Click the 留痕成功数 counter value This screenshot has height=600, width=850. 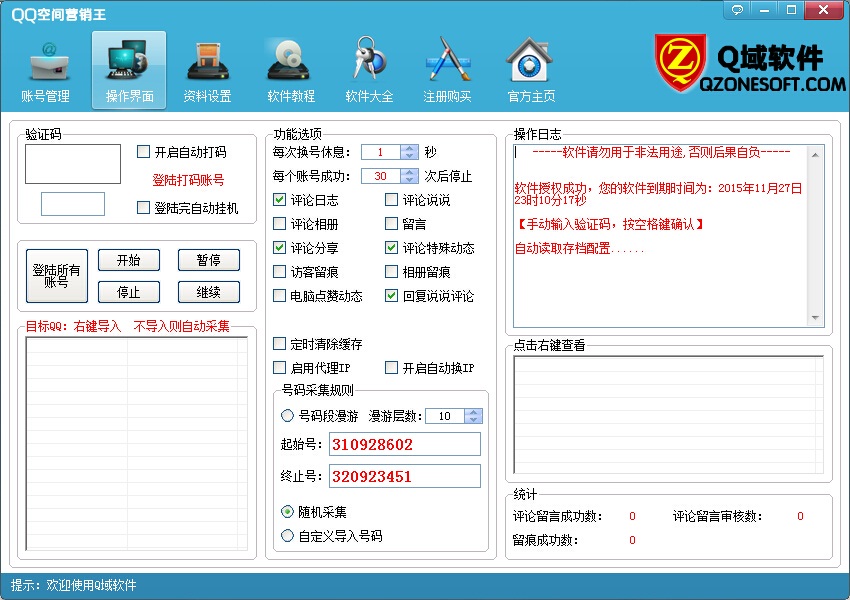pos(632,540)
